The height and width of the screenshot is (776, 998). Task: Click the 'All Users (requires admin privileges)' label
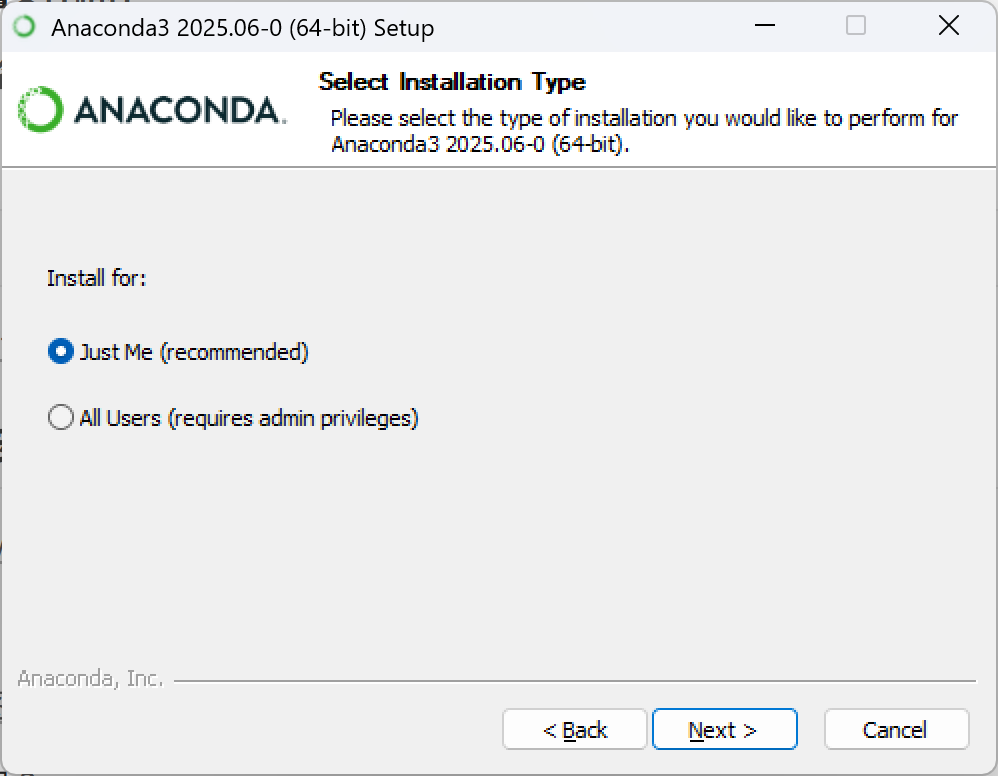249,417
